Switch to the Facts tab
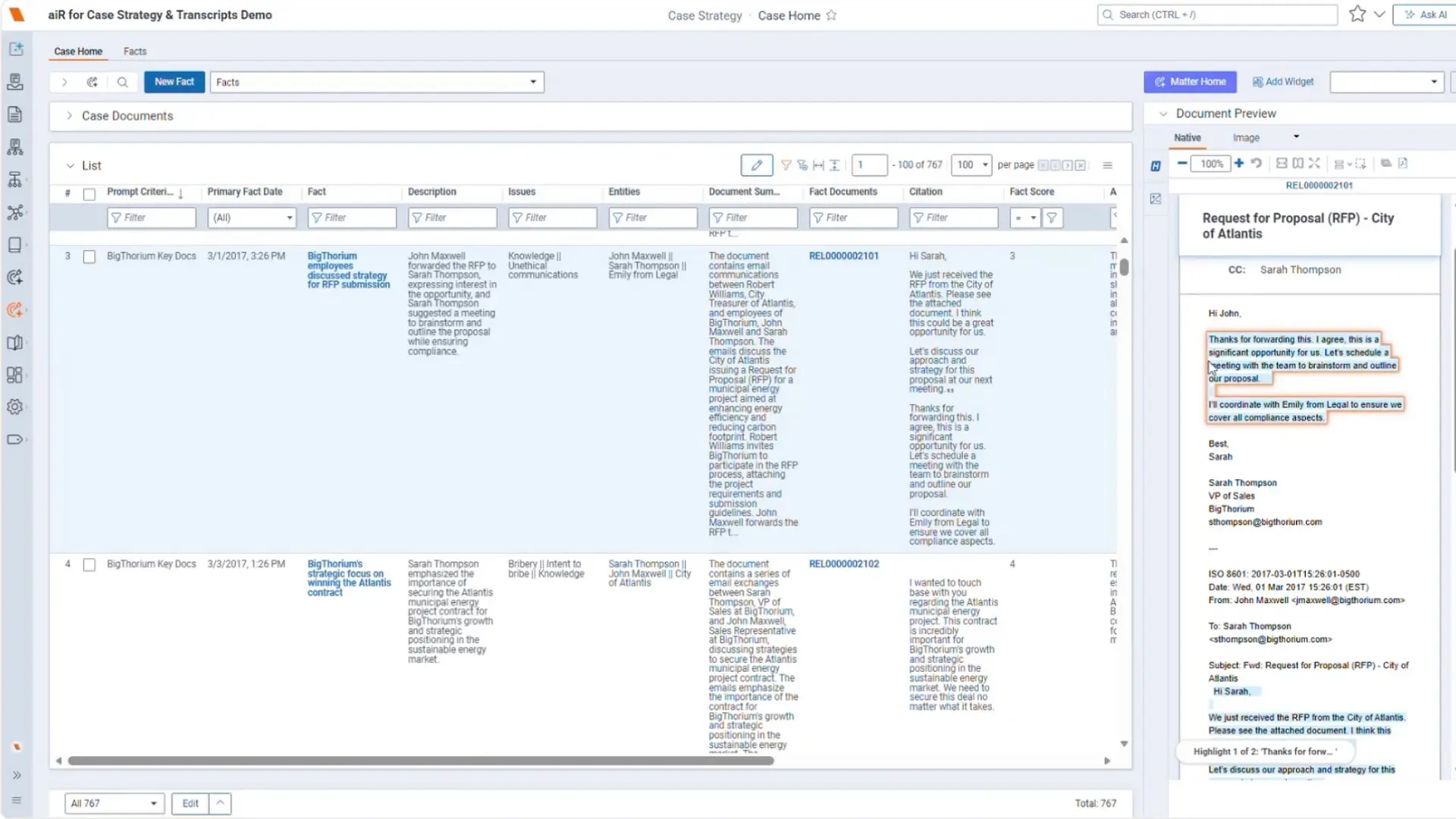1456x819 pixels. (135, 52)
